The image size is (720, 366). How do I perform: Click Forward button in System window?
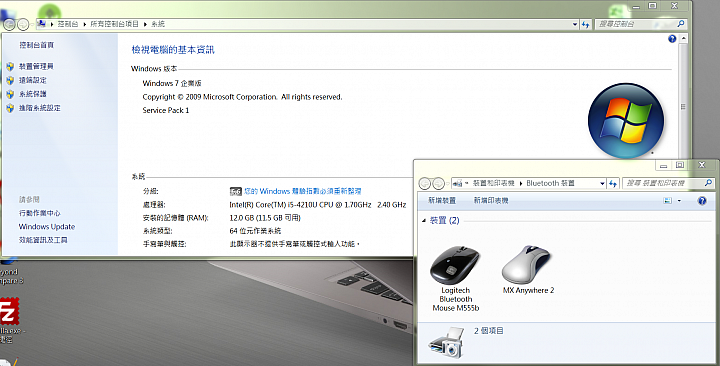[x=22, y=24]
